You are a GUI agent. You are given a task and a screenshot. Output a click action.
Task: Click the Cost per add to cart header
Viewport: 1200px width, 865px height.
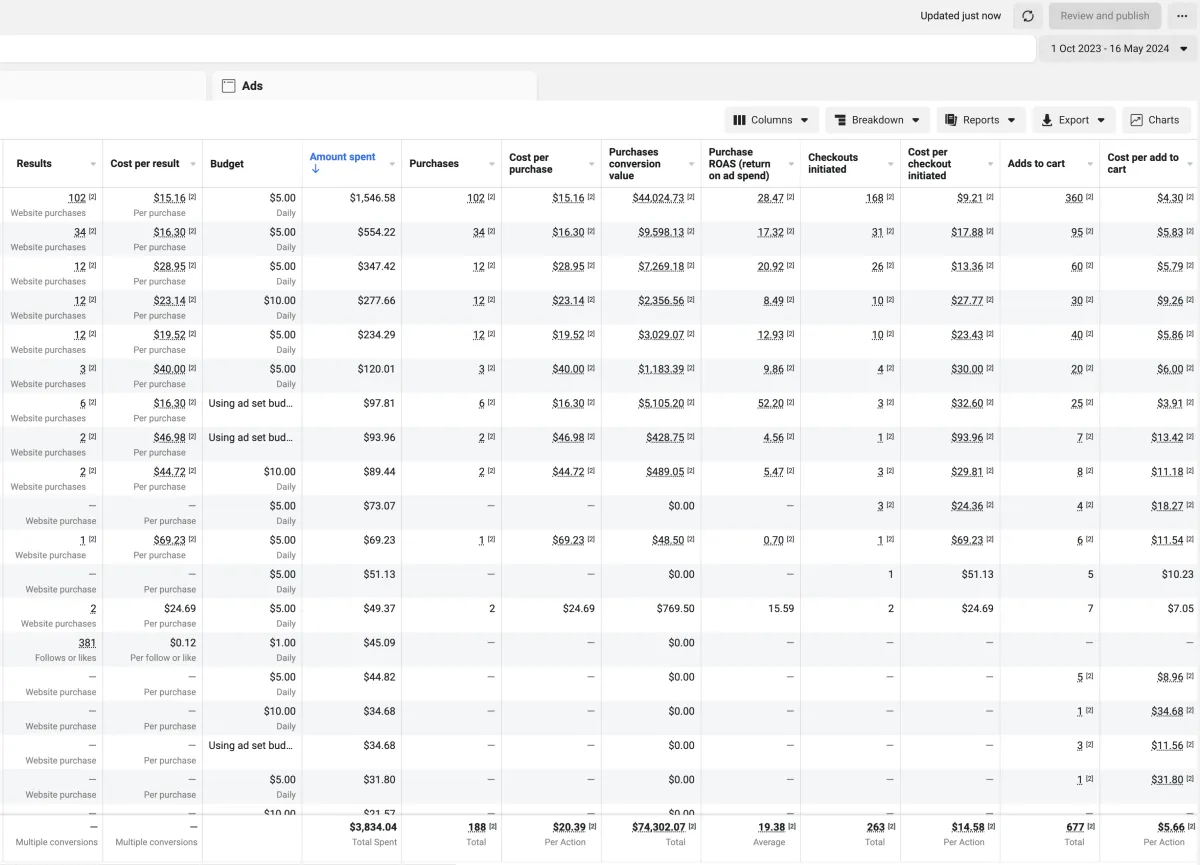(x=1143, y=164)
